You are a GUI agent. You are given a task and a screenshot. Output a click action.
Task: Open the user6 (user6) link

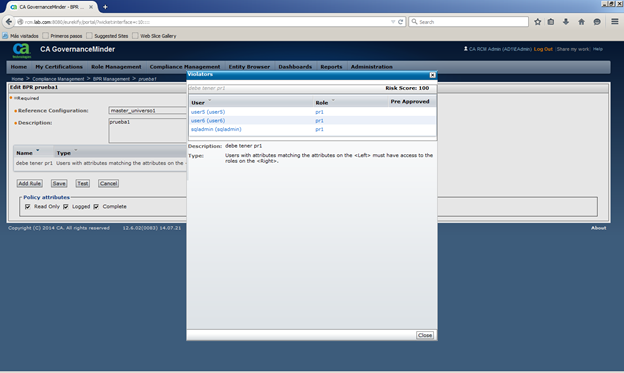[208, 121]
